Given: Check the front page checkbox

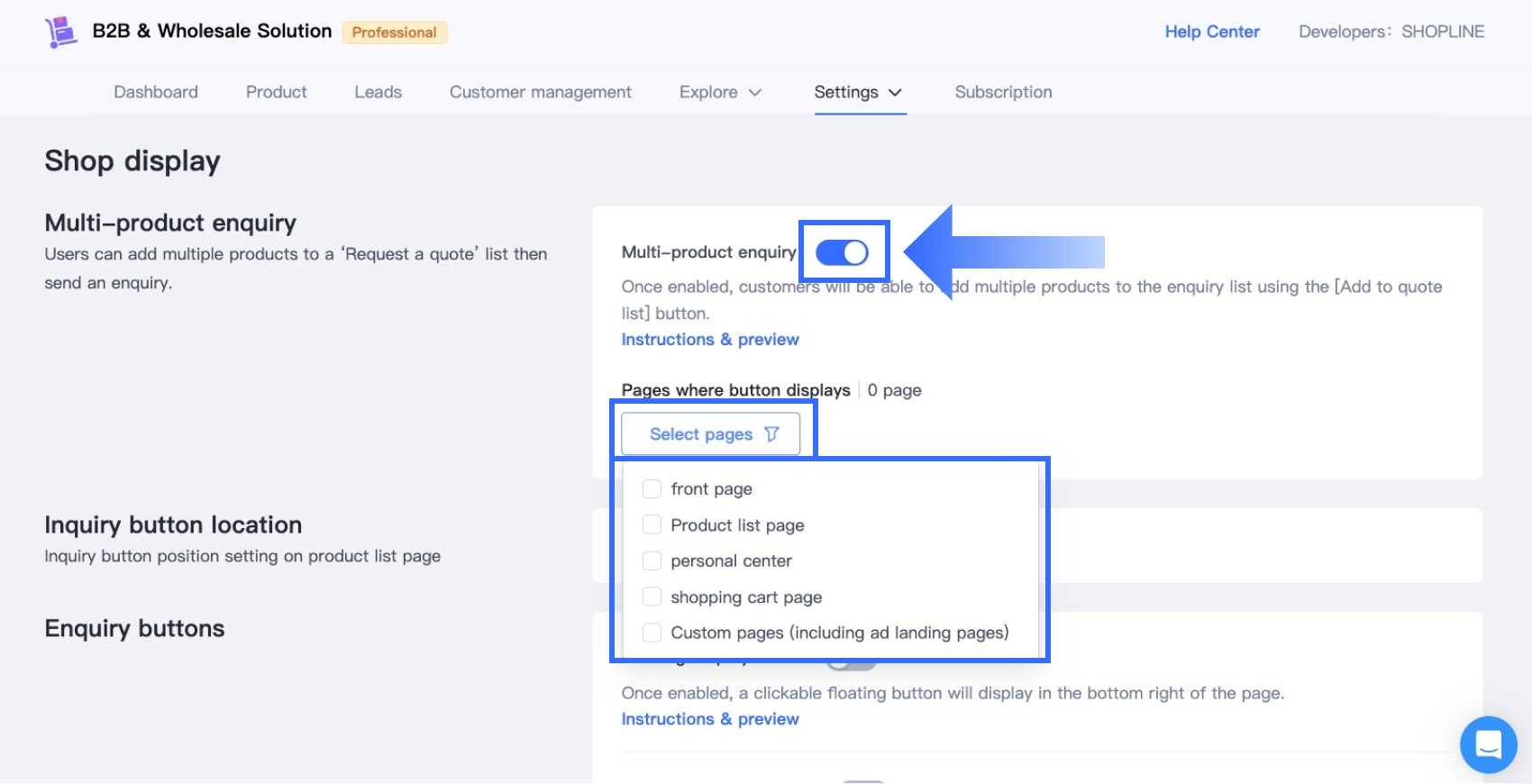Looking at the screenshot, I should (652, 489).
